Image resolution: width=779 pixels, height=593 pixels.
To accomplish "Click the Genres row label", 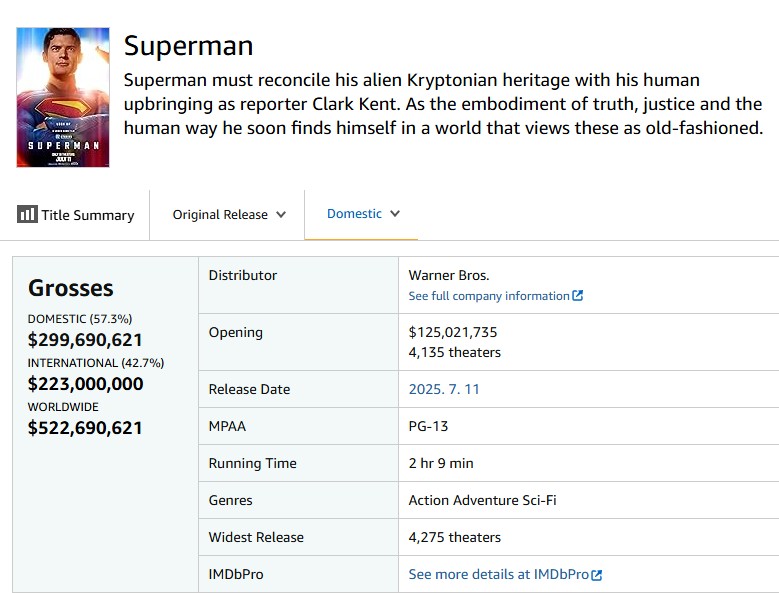I will [230, 500].
